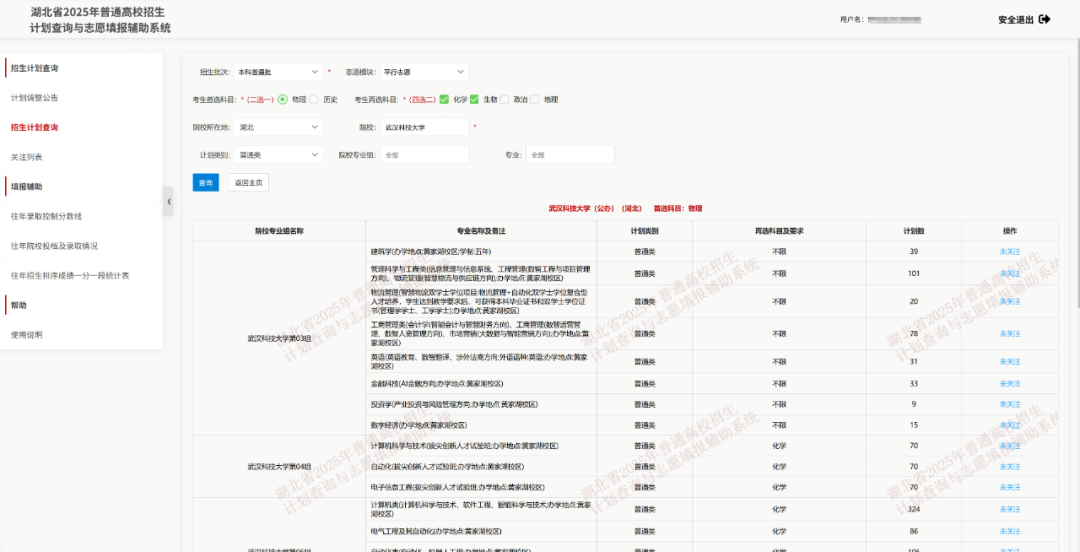Uncheck the 生物 checkbox
Viewport: 1080px width, 552px height.
[474, 99]
